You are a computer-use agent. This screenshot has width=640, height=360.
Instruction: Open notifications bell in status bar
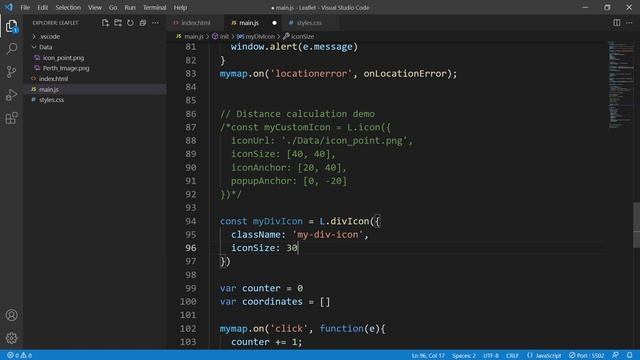[x=629, y=356]
